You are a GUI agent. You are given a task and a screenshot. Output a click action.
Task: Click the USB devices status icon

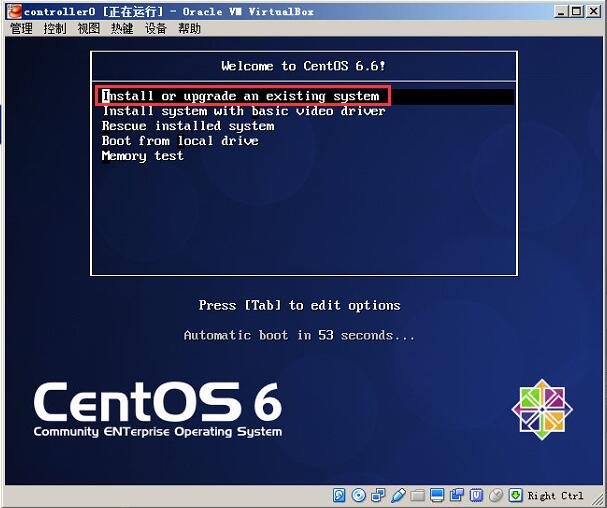[398, 495]
